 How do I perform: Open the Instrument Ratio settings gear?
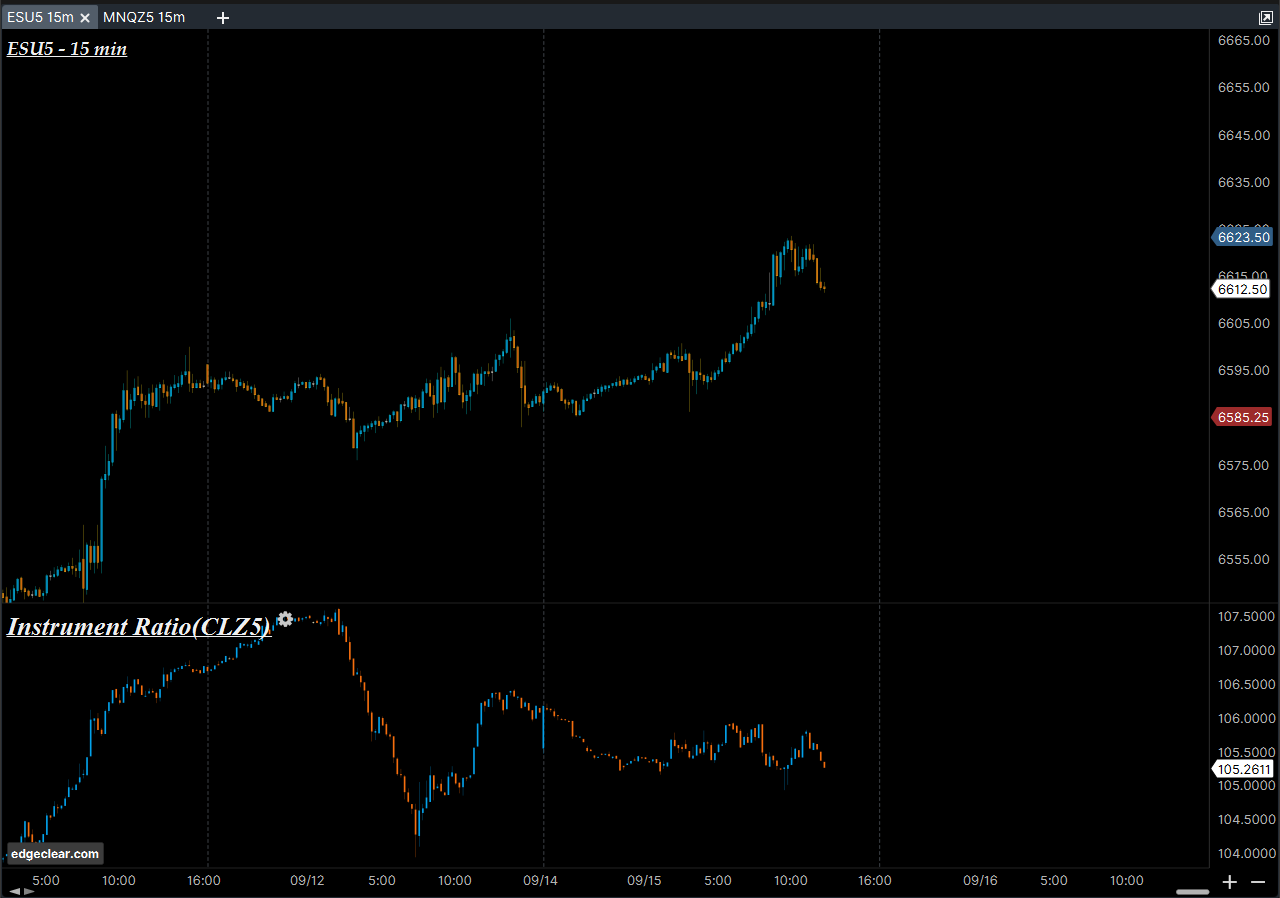pyautogui.click(x=285, y=619)
